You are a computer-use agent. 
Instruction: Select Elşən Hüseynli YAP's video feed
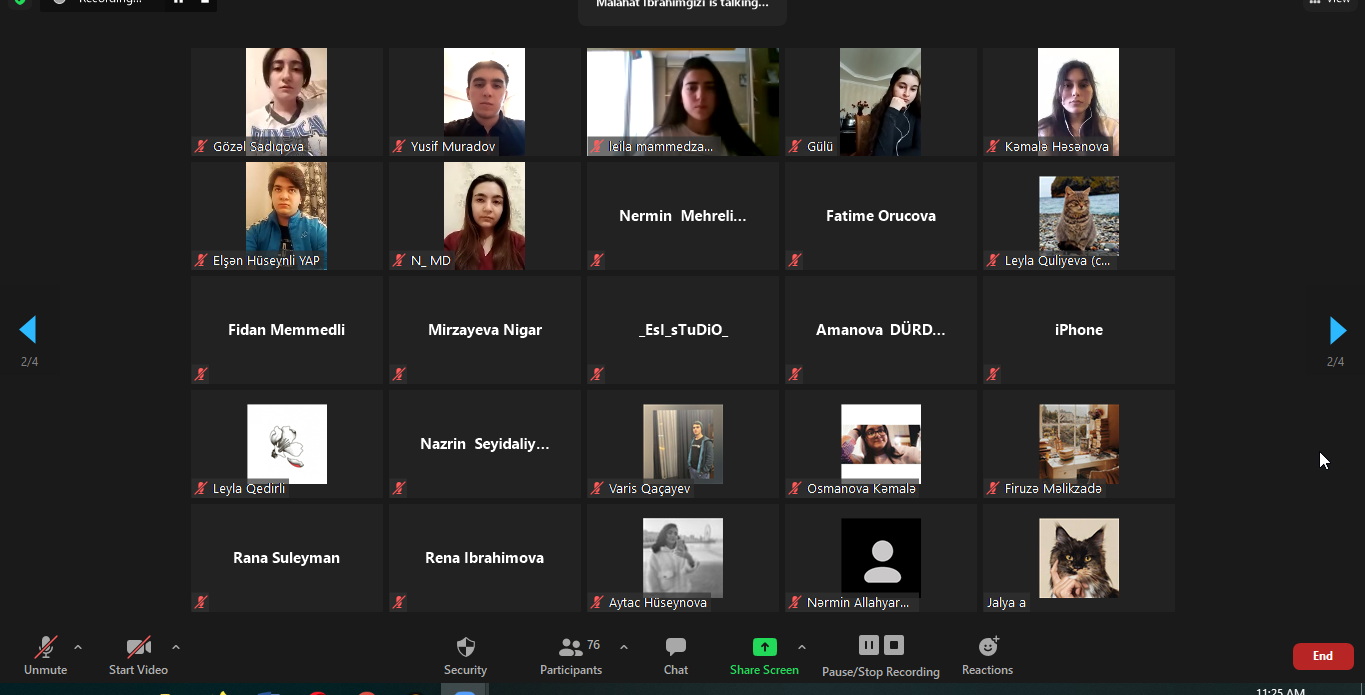pos(286,215)
